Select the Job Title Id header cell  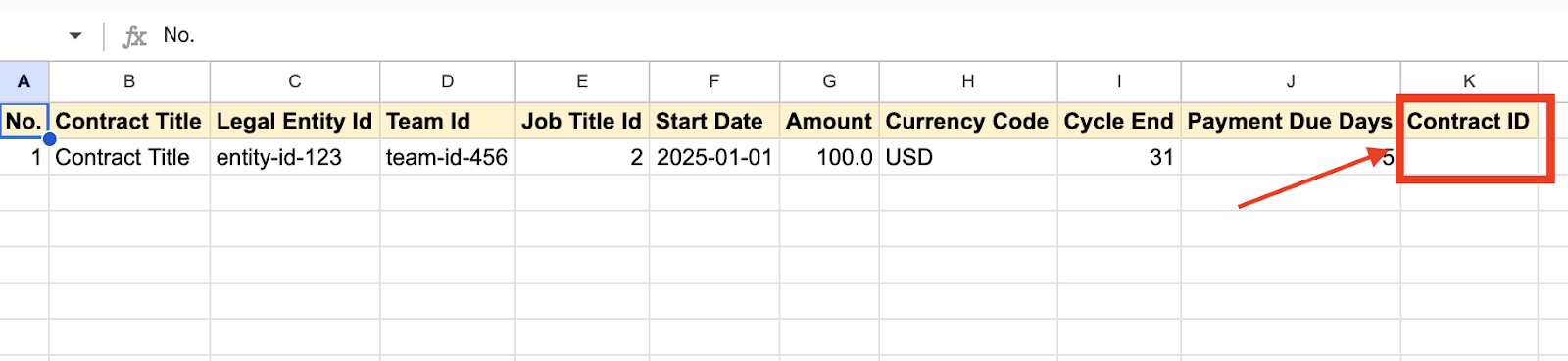click(582, 121)
